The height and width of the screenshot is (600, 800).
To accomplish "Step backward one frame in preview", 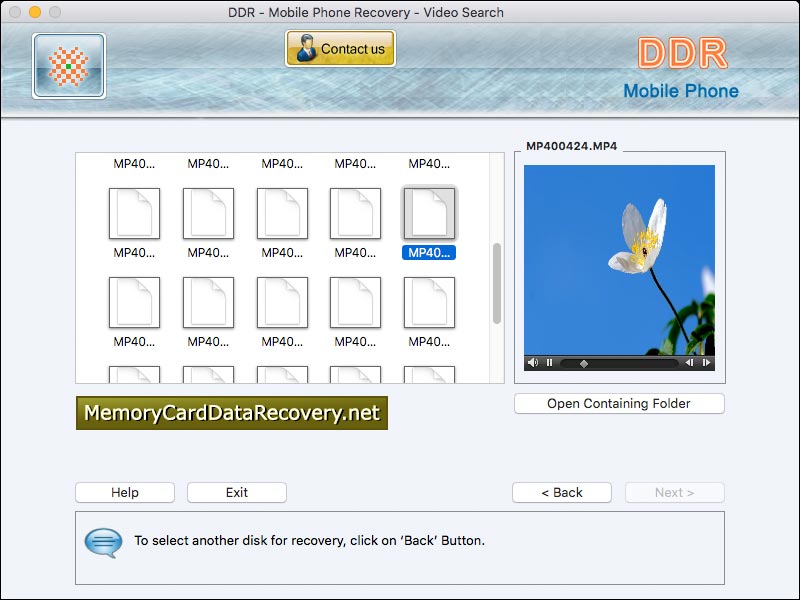I will pyautogui.click(x=690, y=364).
